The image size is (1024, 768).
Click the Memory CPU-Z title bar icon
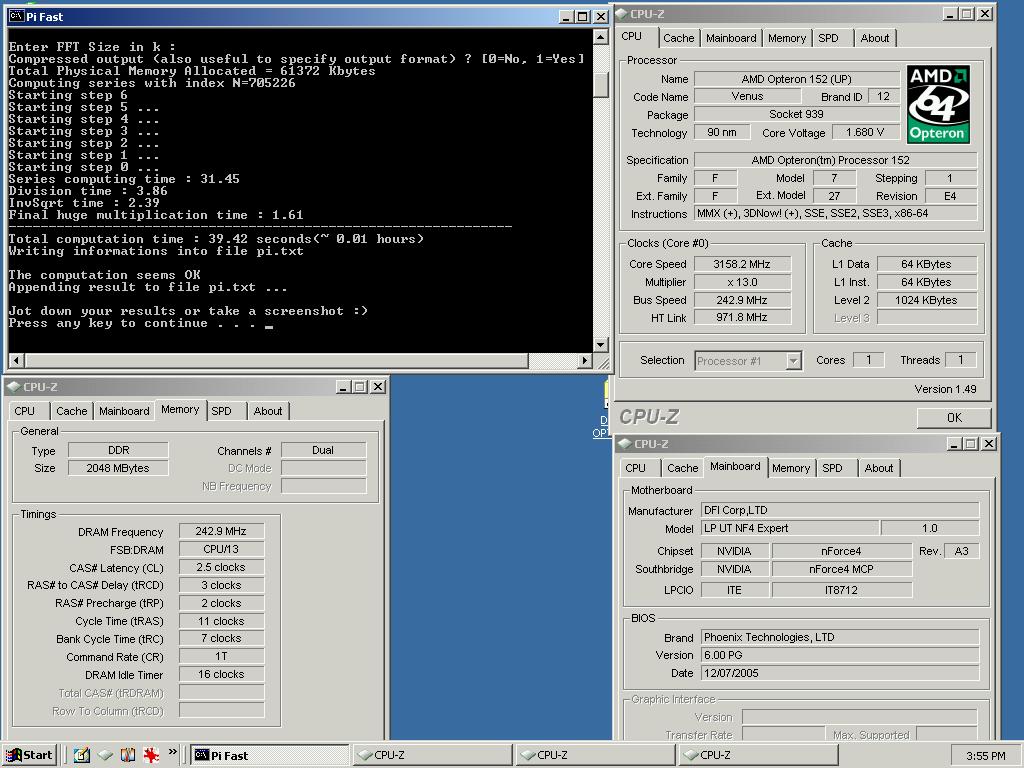click(x=14, y=387)
